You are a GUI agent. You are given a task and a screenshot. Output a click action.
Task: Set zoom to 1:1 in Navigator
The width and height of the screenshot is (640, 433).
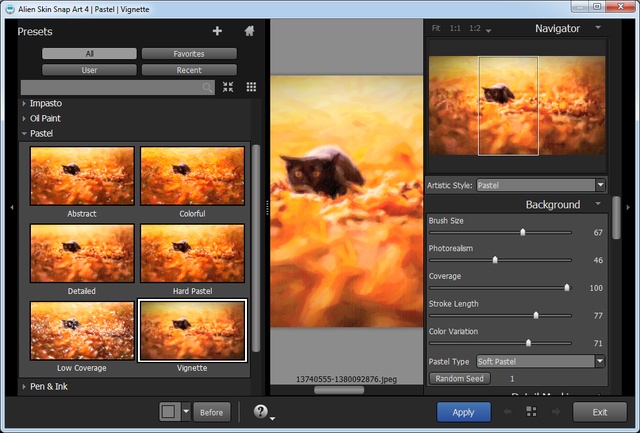[455, 29]
